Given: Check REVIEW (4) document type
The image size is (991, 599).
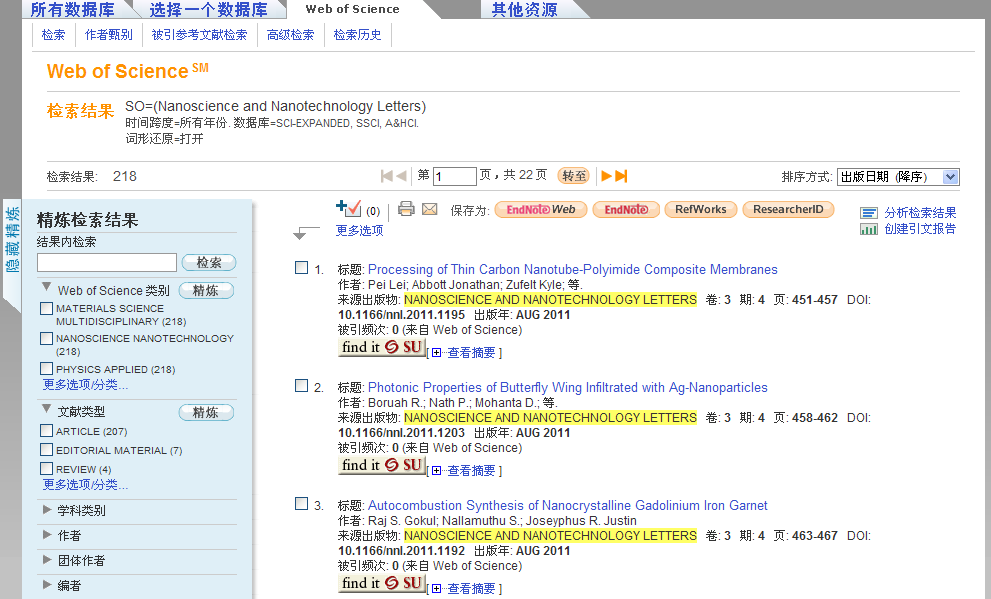Looking at the screenshot, I should coord(46,469).
